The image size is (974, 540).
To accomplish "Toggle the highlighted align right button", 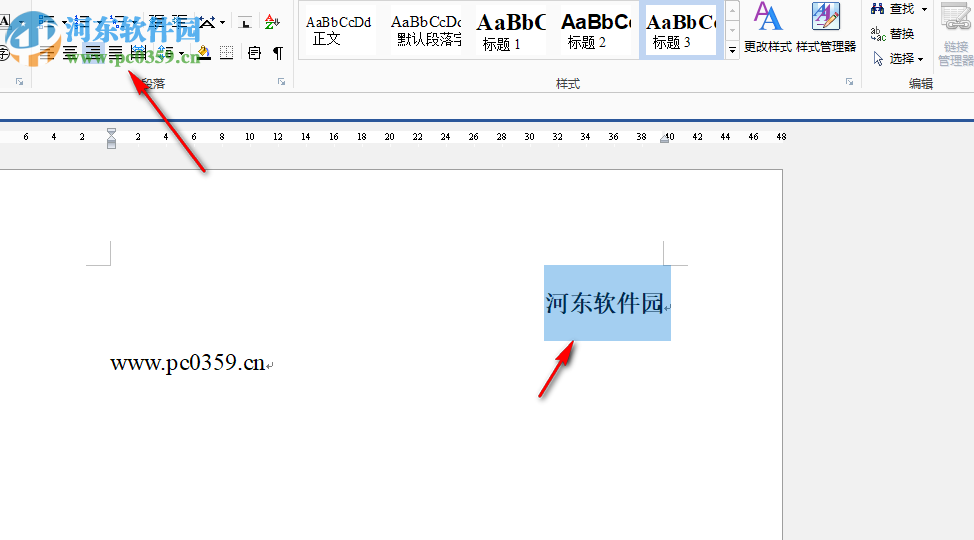I will pyautogui.click(x=93, y=53).
